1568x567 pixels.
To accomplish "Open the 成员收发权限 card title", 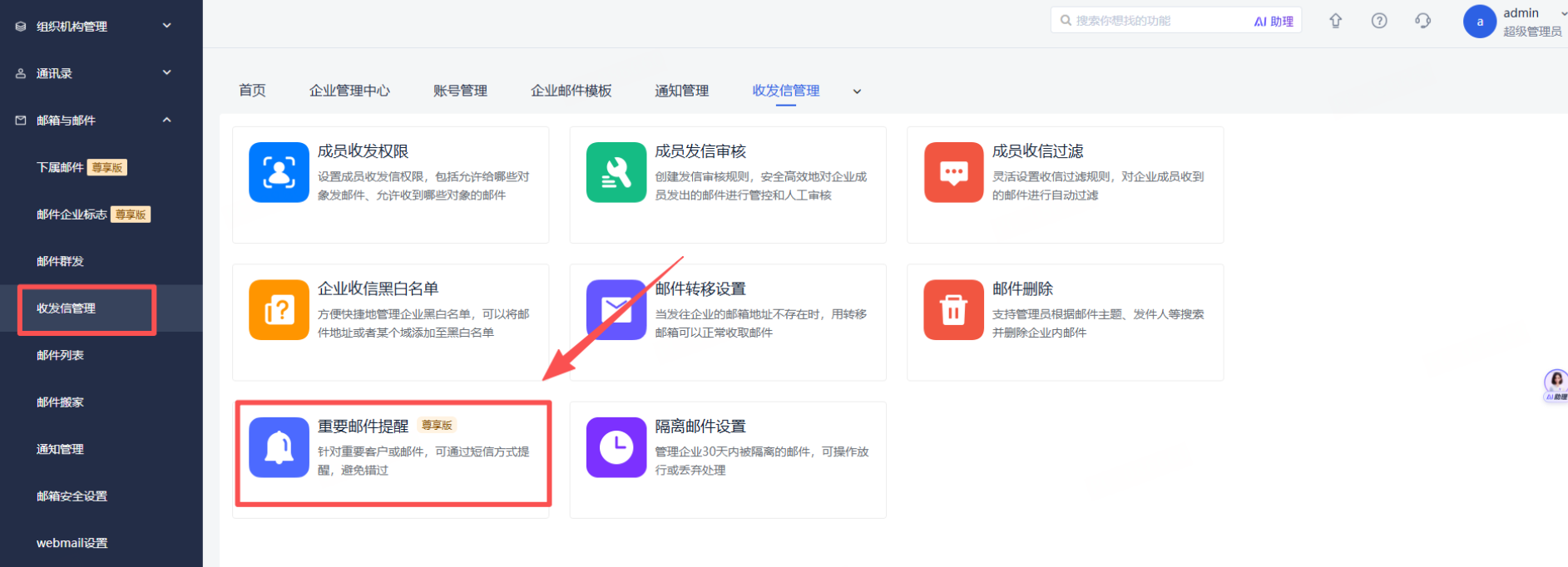I will pyautogui.click(x=363, y=151).
